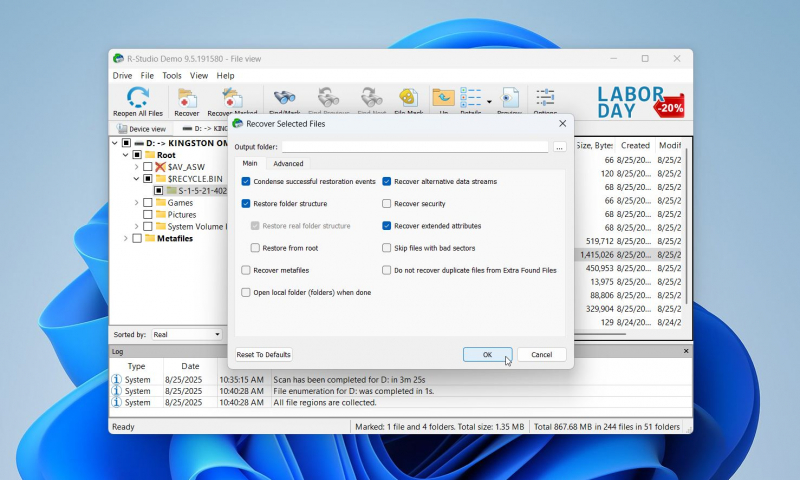Click the $RECYCLE.BIN folder icon
Viewport: 800px width, 480px height.
coord(161,179)
